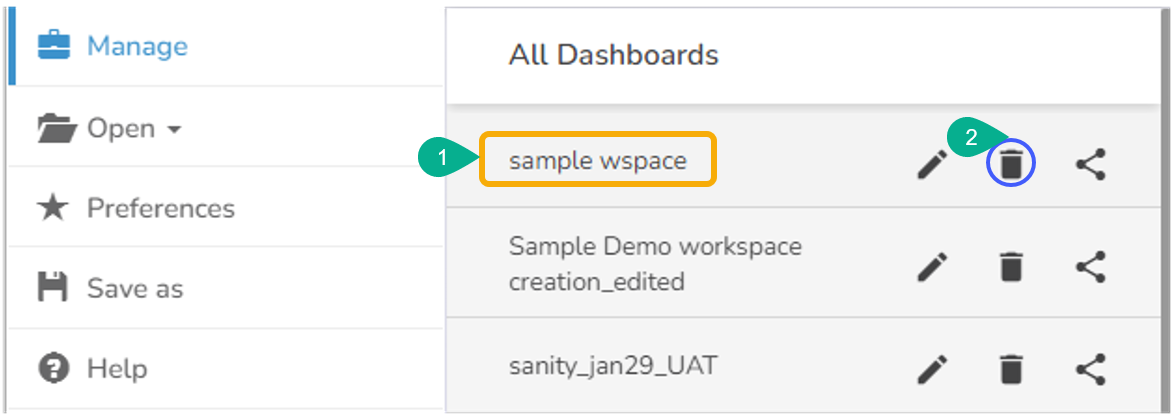Delete the sample wspace dashboard

[x=1011, y=164]
